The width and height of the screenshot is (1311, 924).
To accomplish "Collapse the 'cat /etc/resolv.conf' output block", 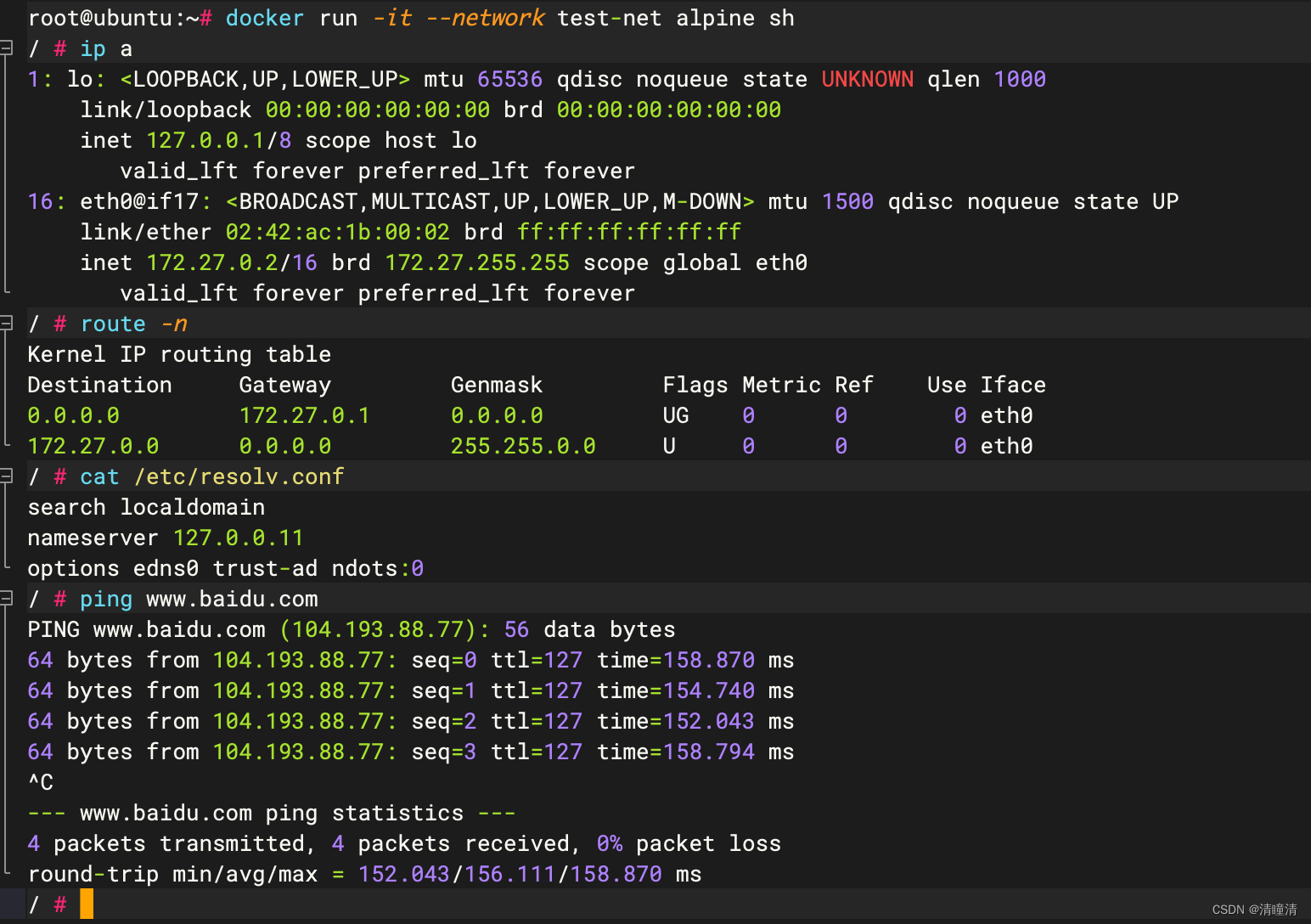I will [6, 476].
